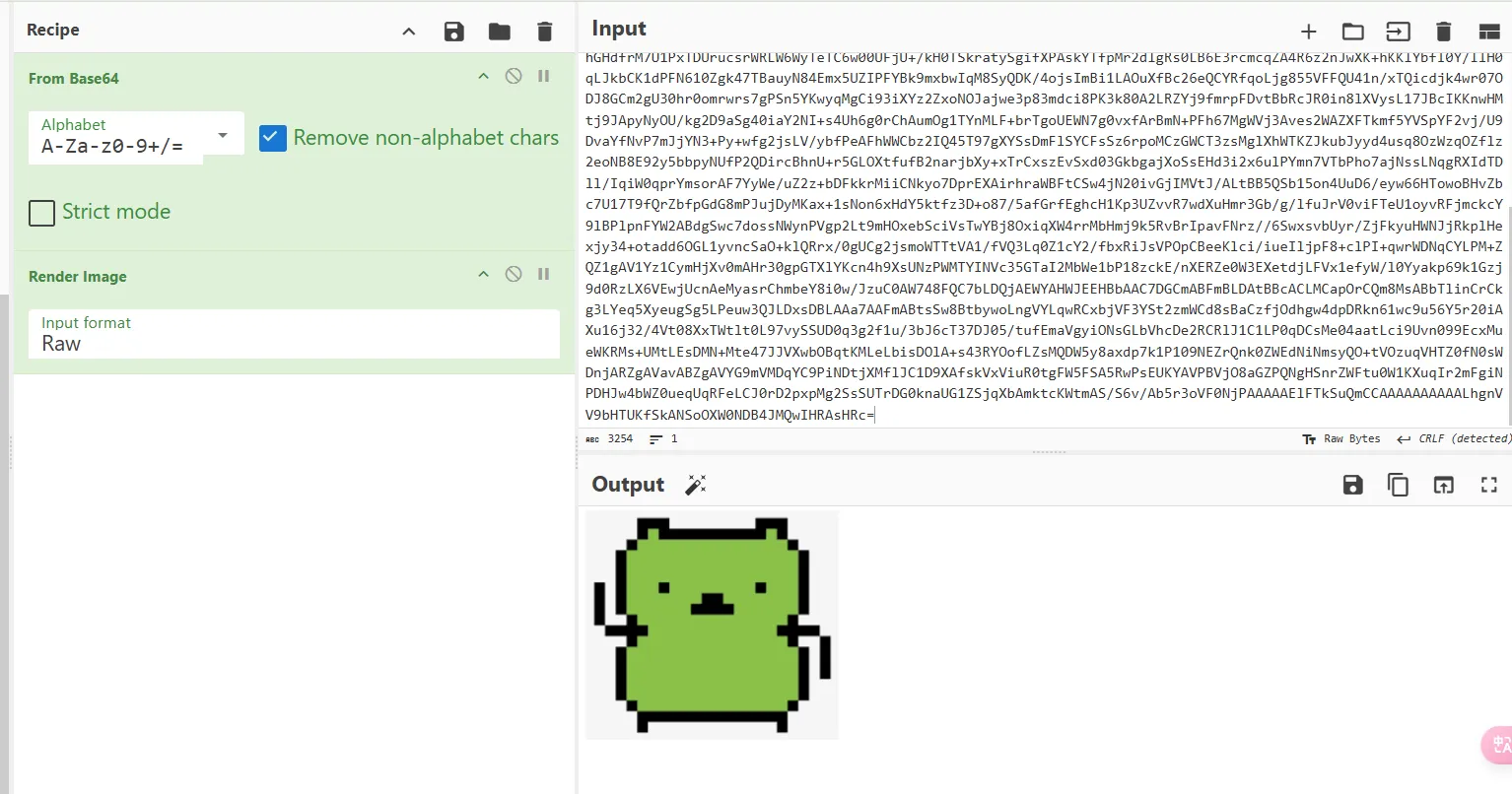
Task: Clear the recipe with the trash icon
Action: 545,32
